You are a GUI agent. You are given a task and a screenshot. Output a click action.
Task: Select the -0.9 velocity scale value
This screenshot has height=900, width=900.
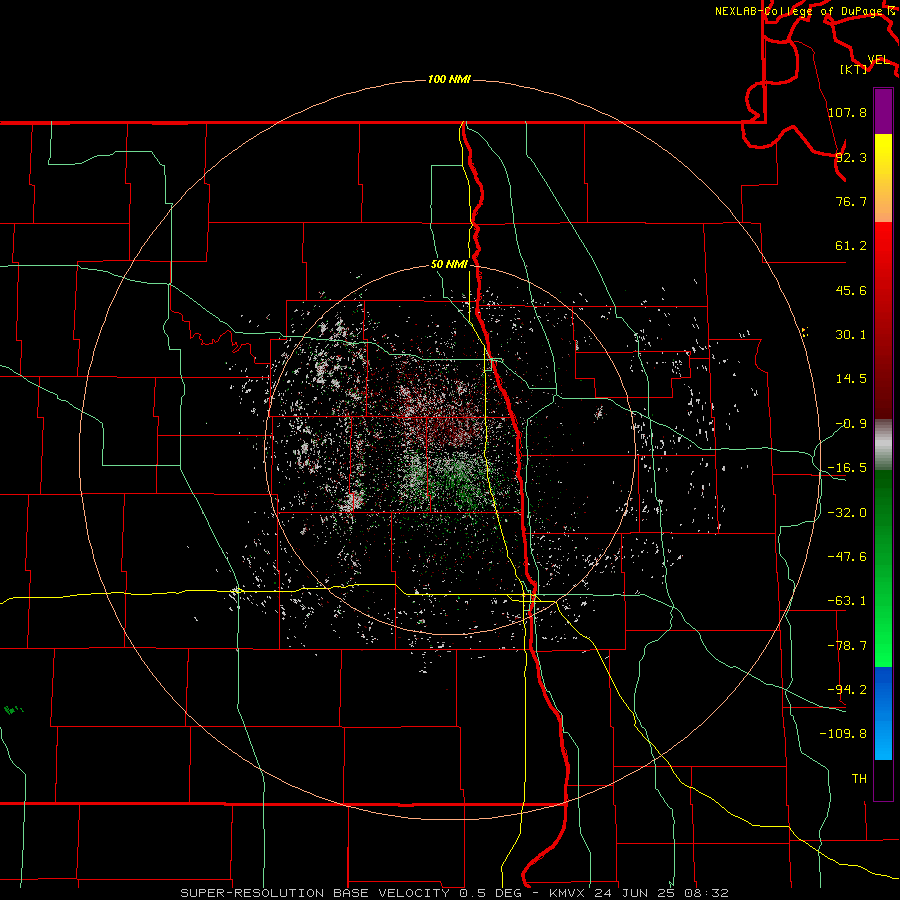coord(851,424)
